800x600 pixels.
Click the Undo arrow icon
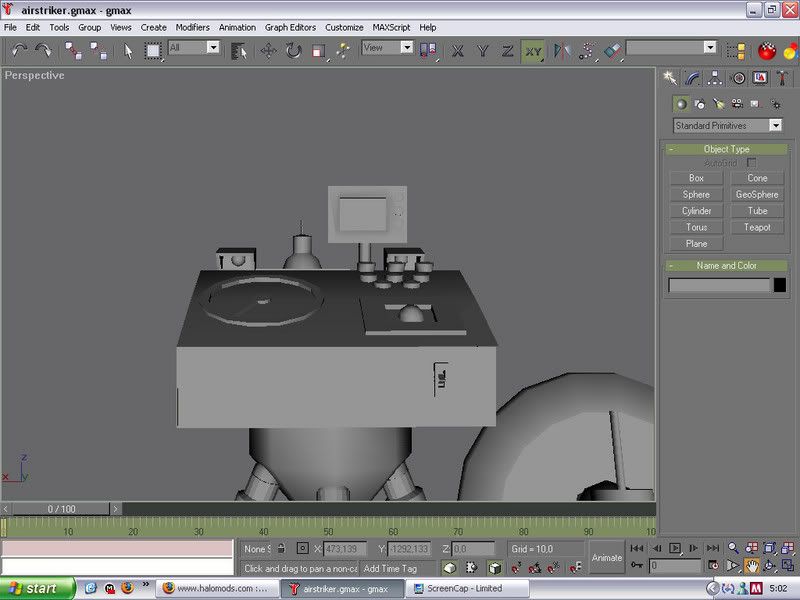[x=19, y=50]
